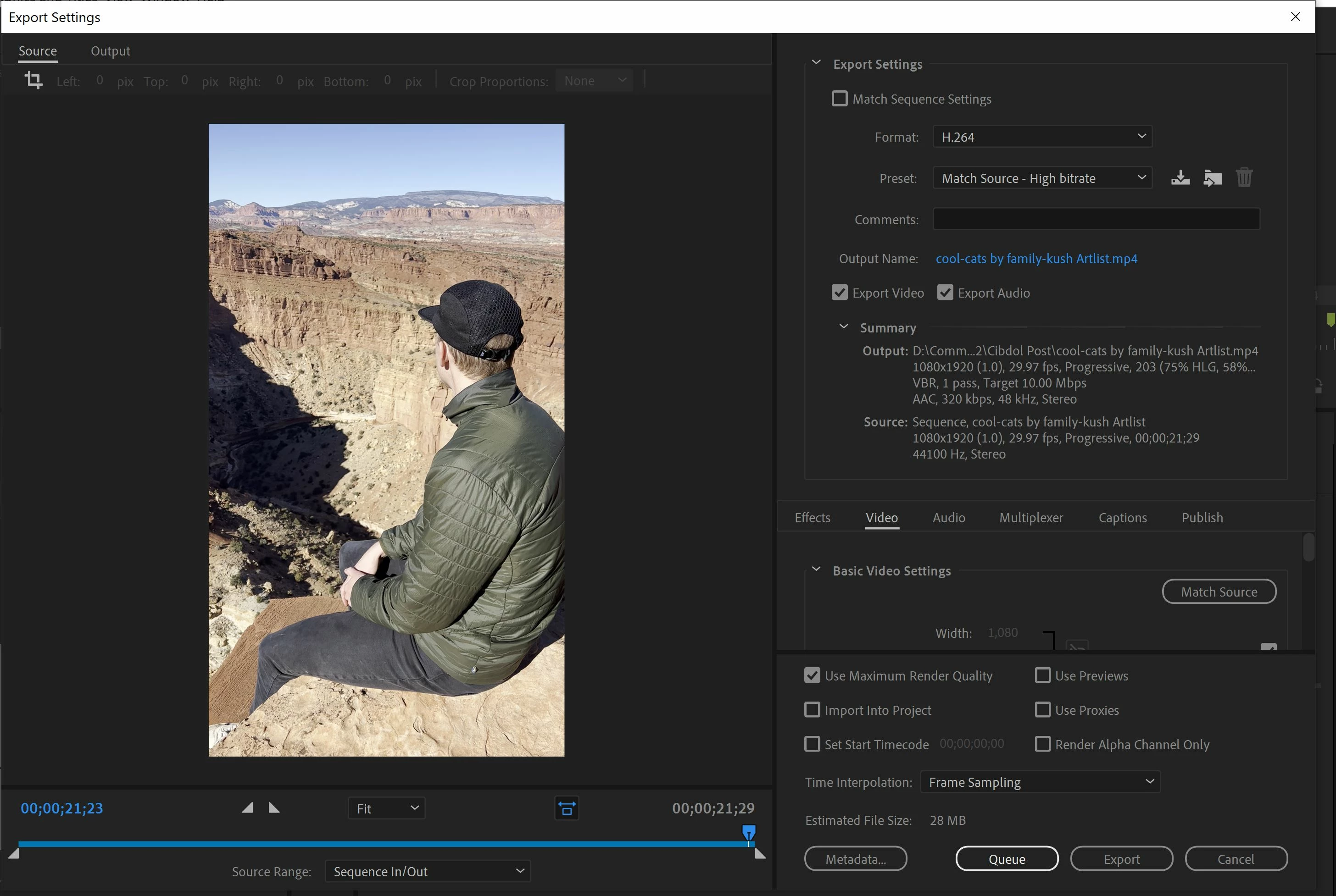Click the output name link cool-cats mp4

(x=1036, y=259)
